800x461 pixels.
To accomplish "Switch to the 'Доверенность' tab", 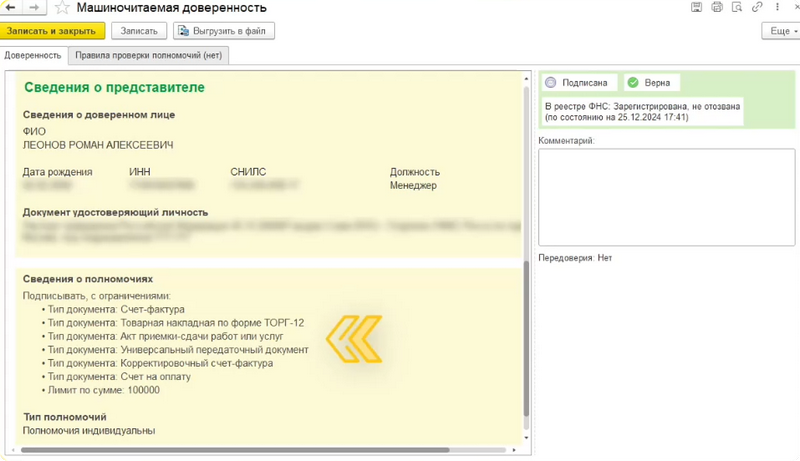I will [33, 55].
